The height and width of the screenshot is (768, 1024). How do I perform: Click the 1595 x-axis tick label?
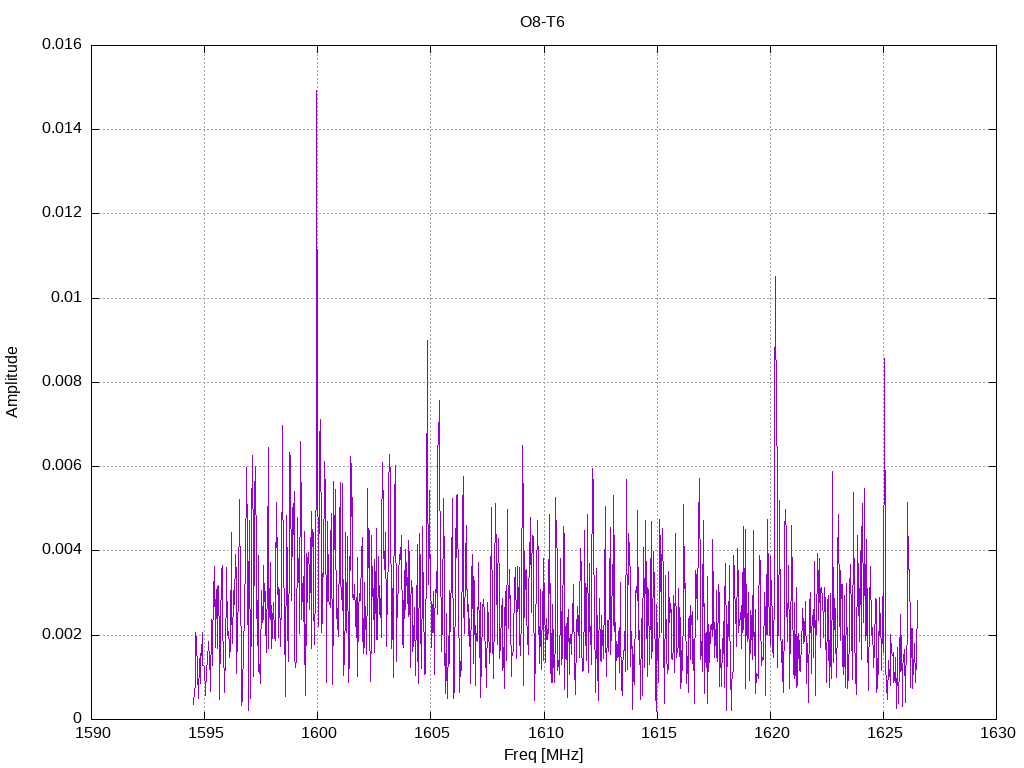click(206, 733)
